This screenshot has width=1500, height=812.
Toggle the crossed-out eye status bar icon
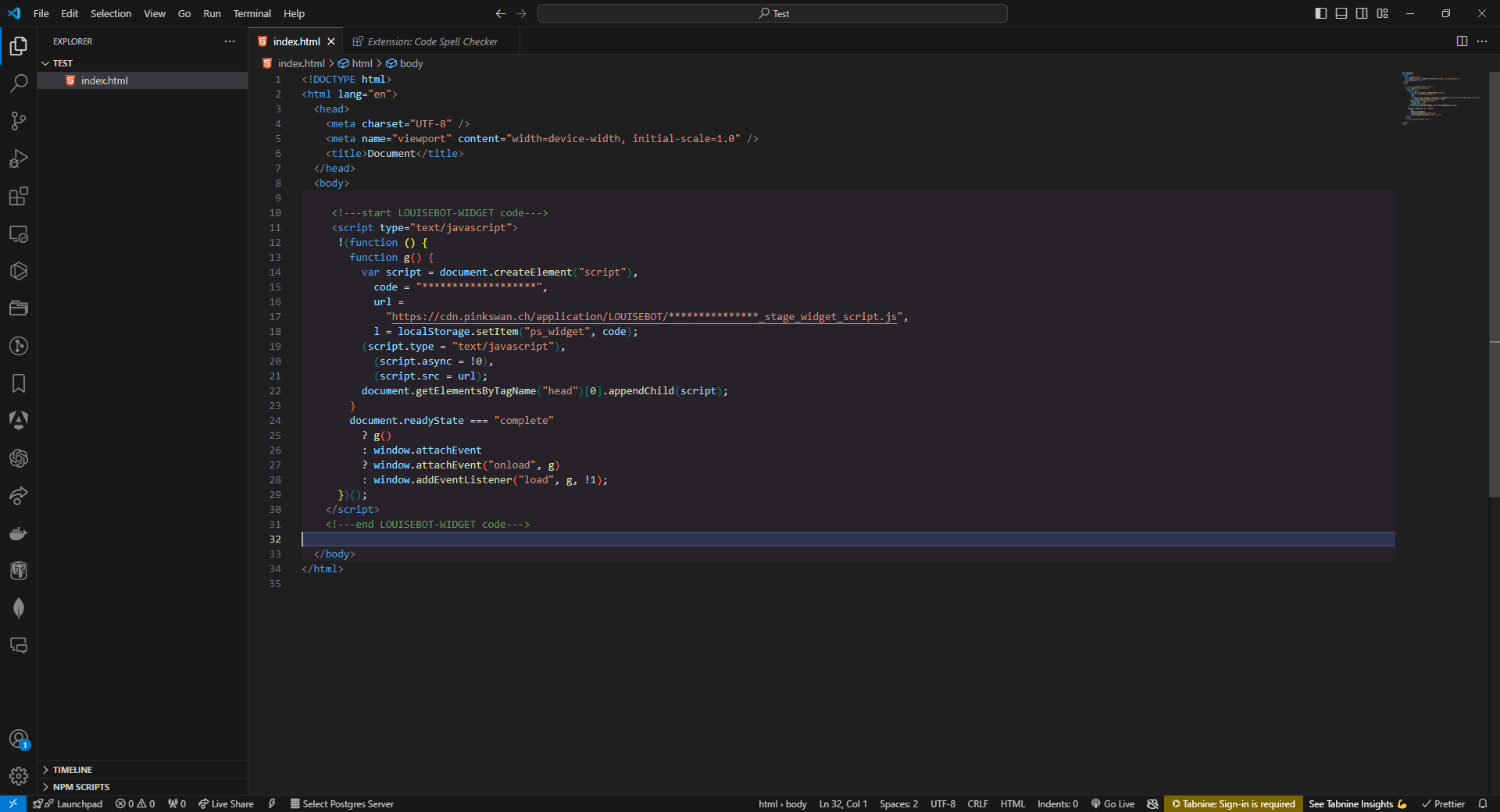(x=1152, y=803)
